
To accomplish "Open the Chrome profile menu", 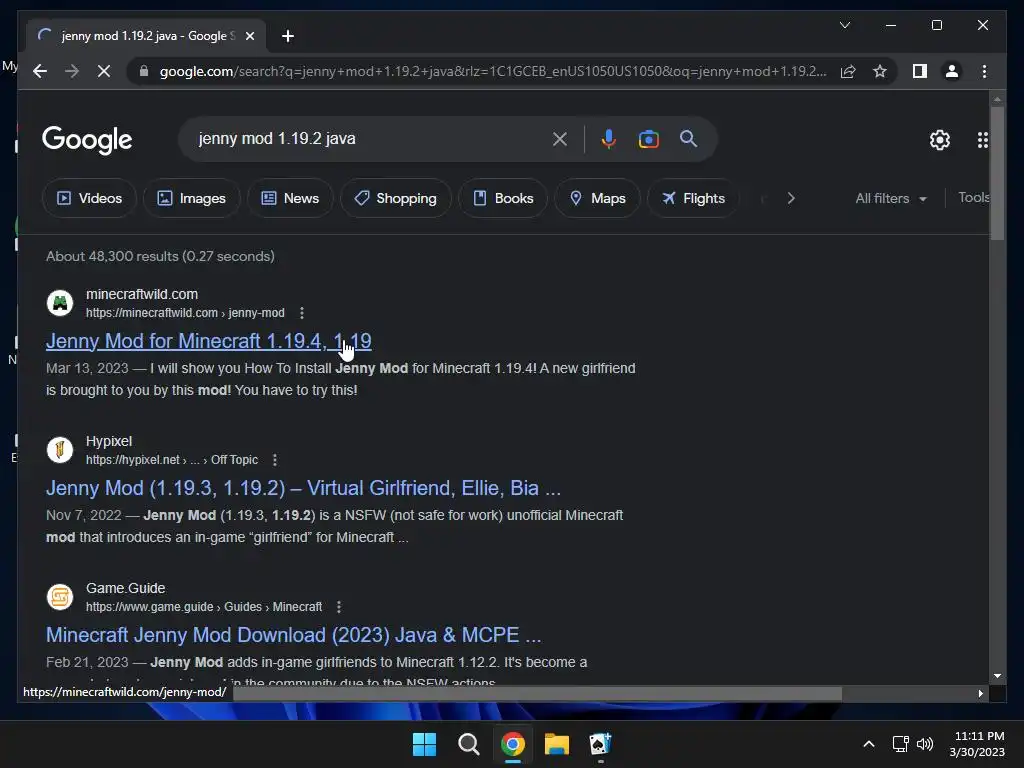I will point(952,71).
